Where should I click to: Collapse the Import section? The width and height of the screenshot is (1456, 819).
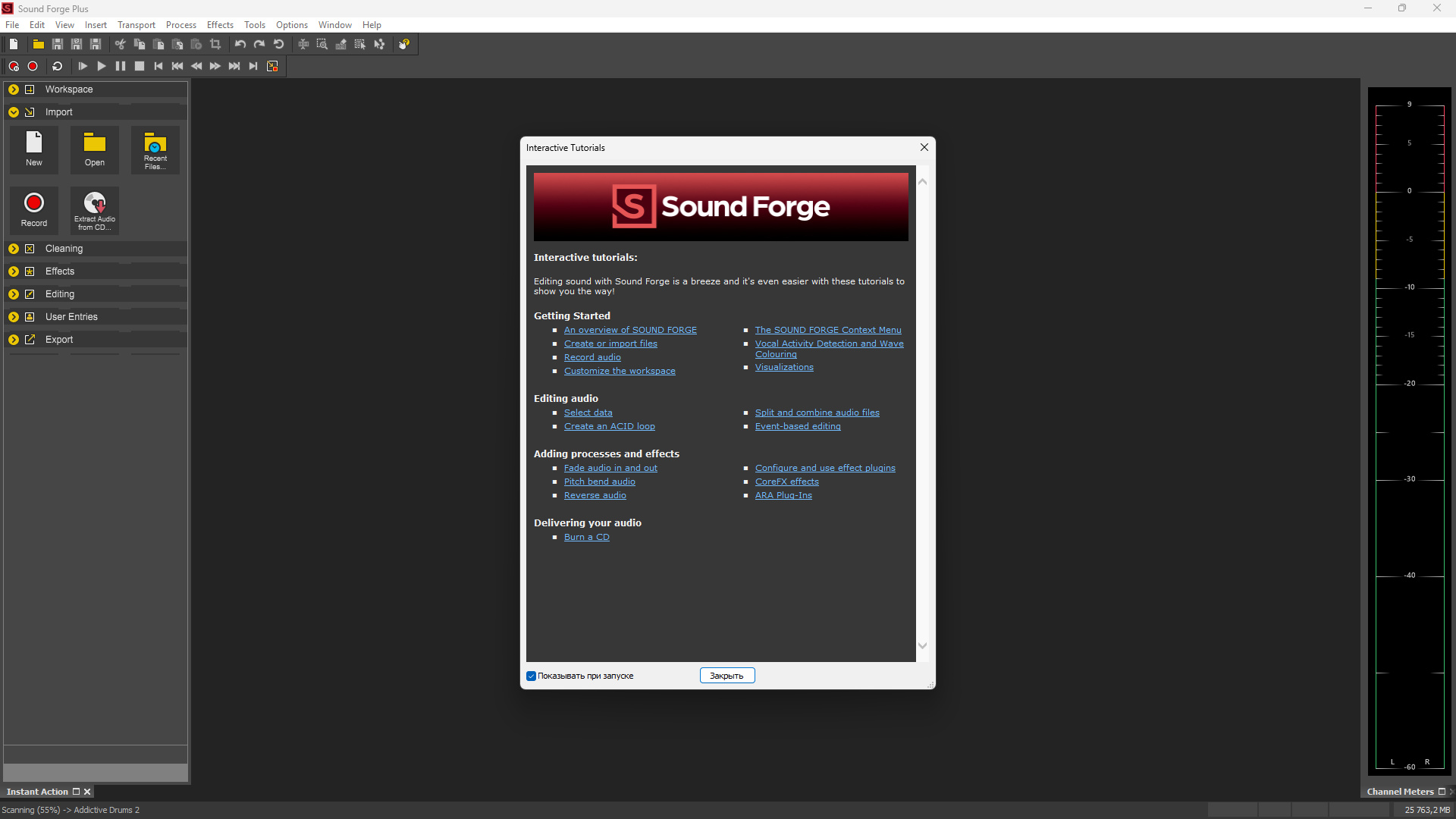click(14, 112)
